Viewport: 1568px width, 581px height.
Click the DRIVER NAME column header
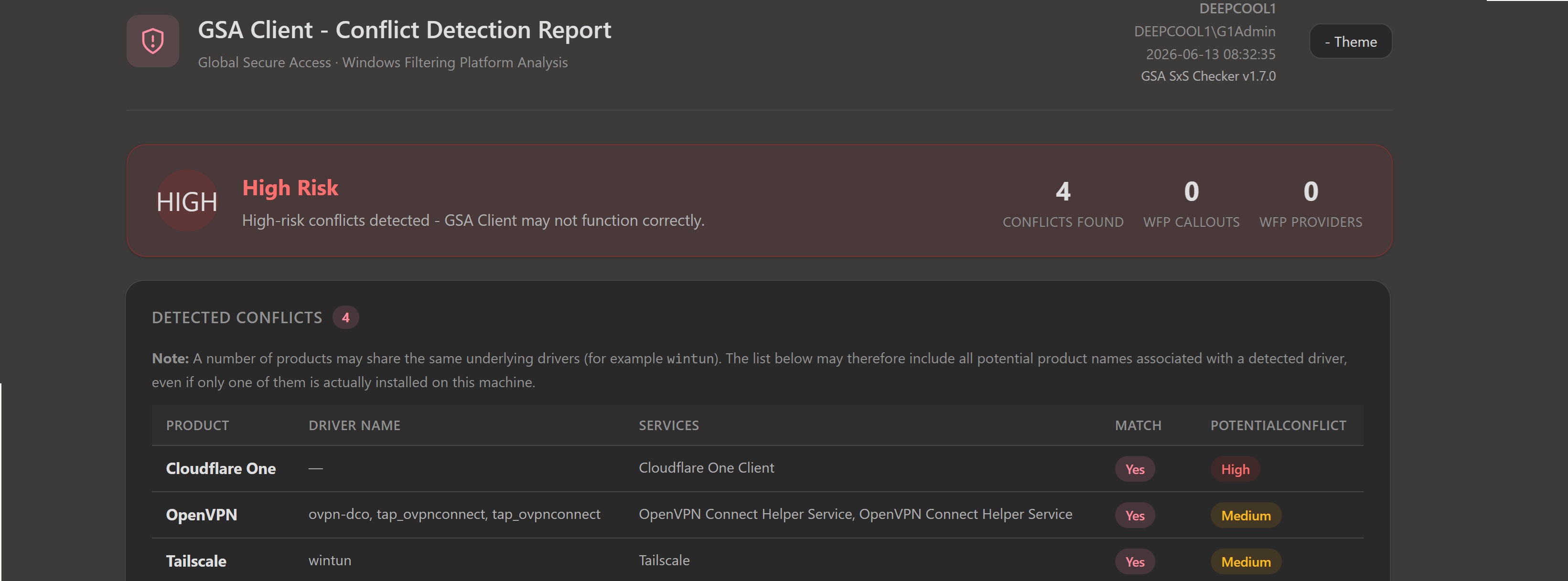[354, 425]
